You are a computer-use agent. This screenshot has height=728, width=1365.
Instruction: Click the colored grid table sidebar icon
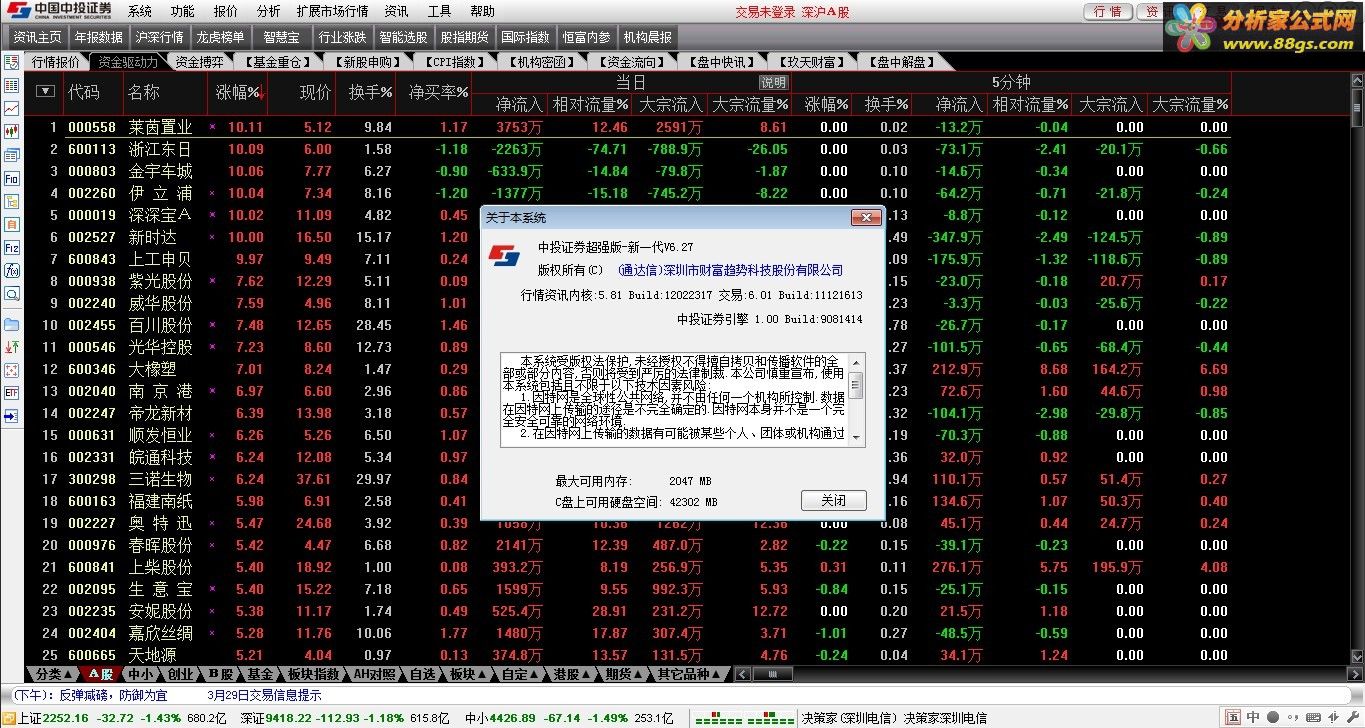[x=12, y=85]
